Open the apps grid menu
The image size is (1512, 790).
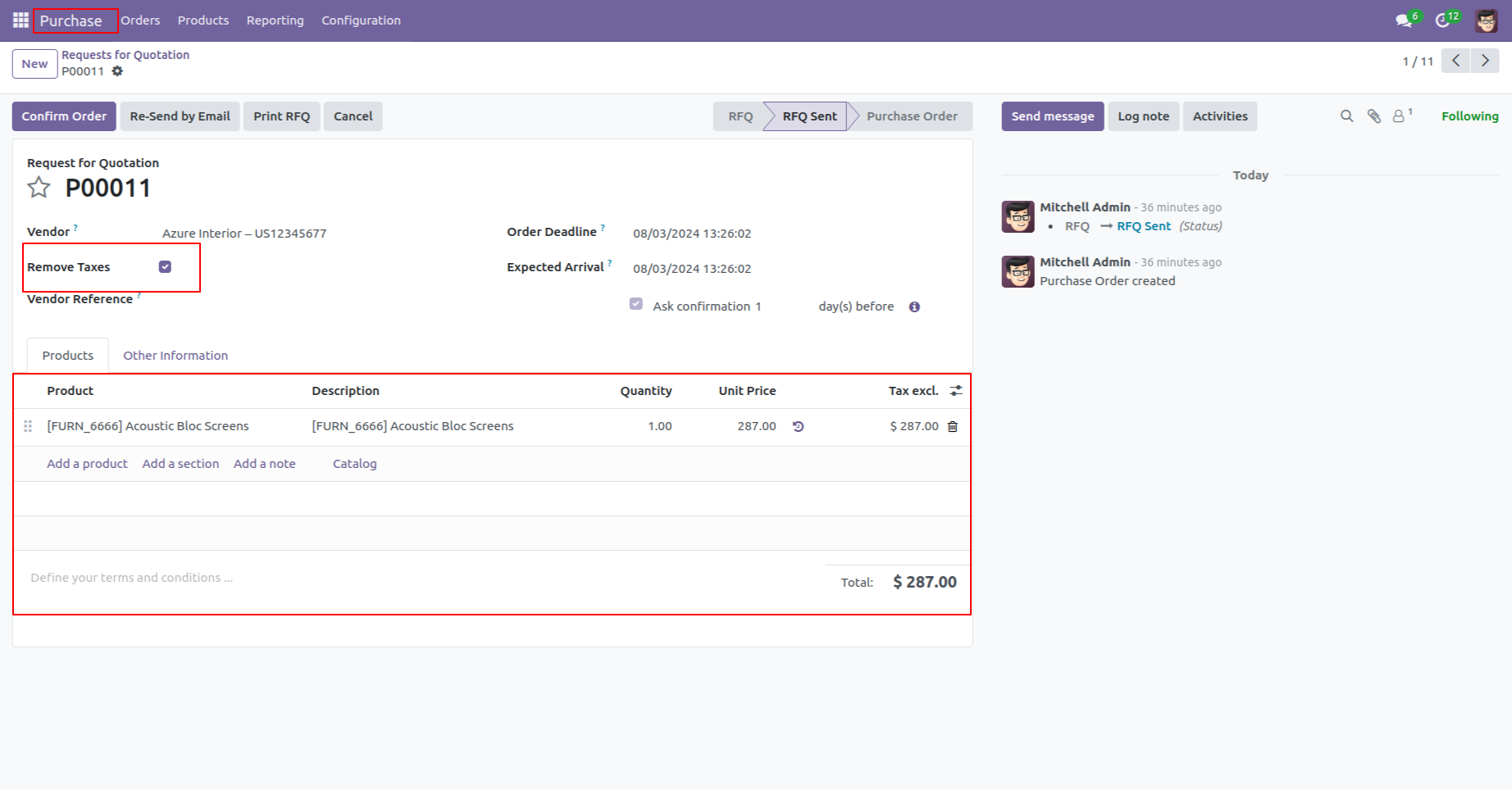pyautogui.click(x=20, y=20)
